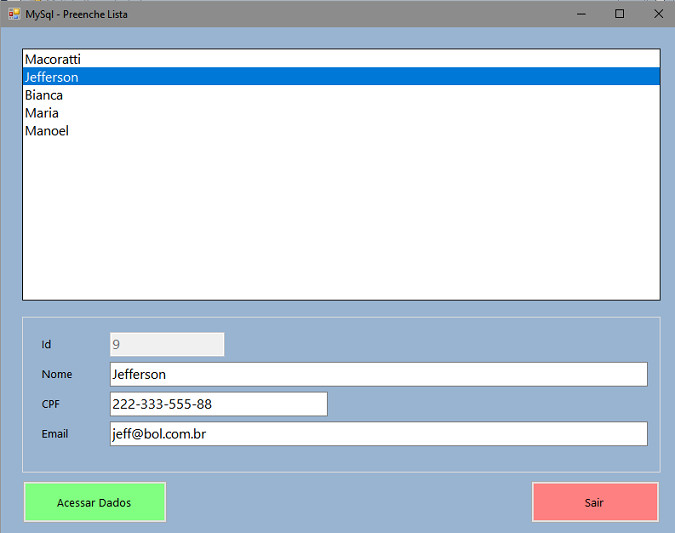Click into the Nome text field
This screenshot has width=675, height=533.
coord(379,374)
